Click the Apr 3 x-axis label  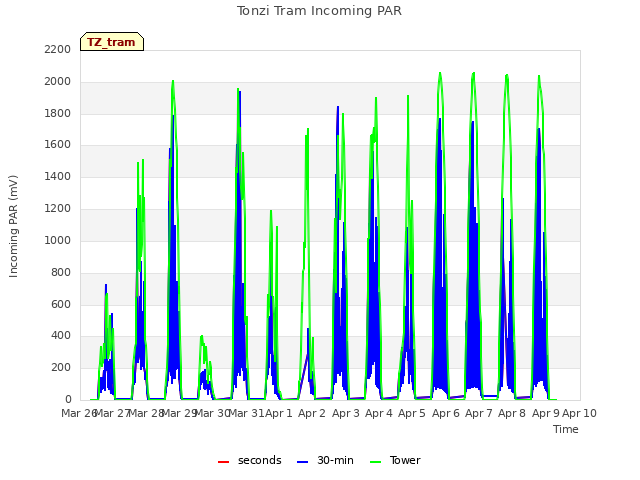(x=346, y=413)
